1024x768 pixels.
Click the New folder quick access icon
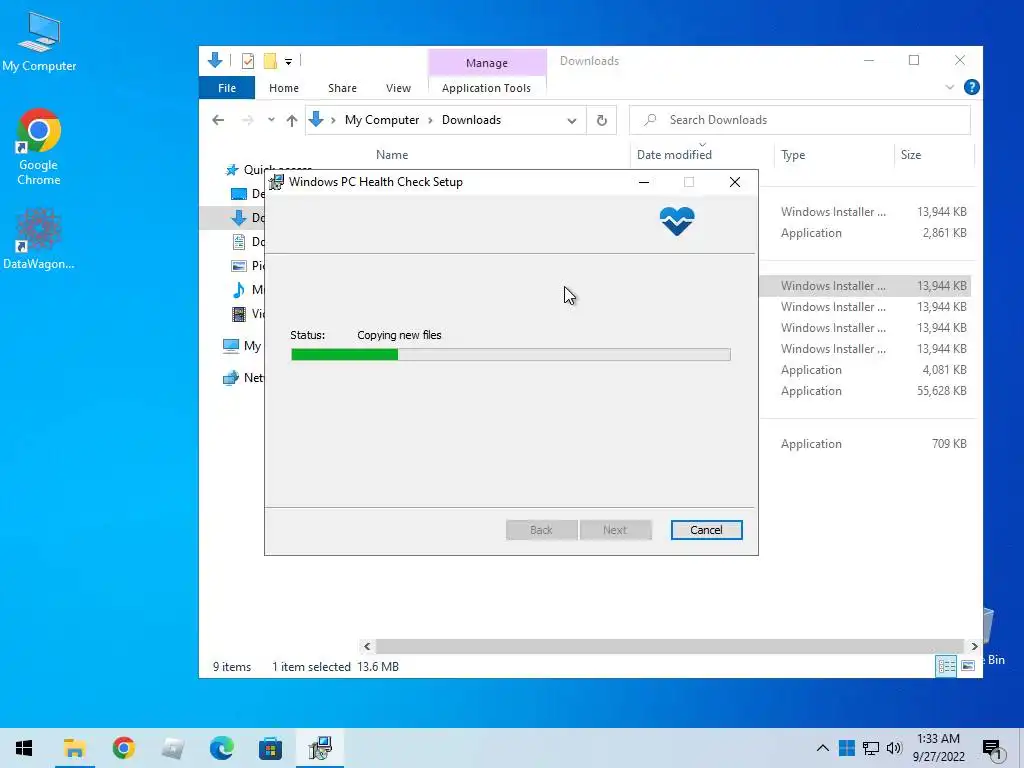tap(270, 61)
